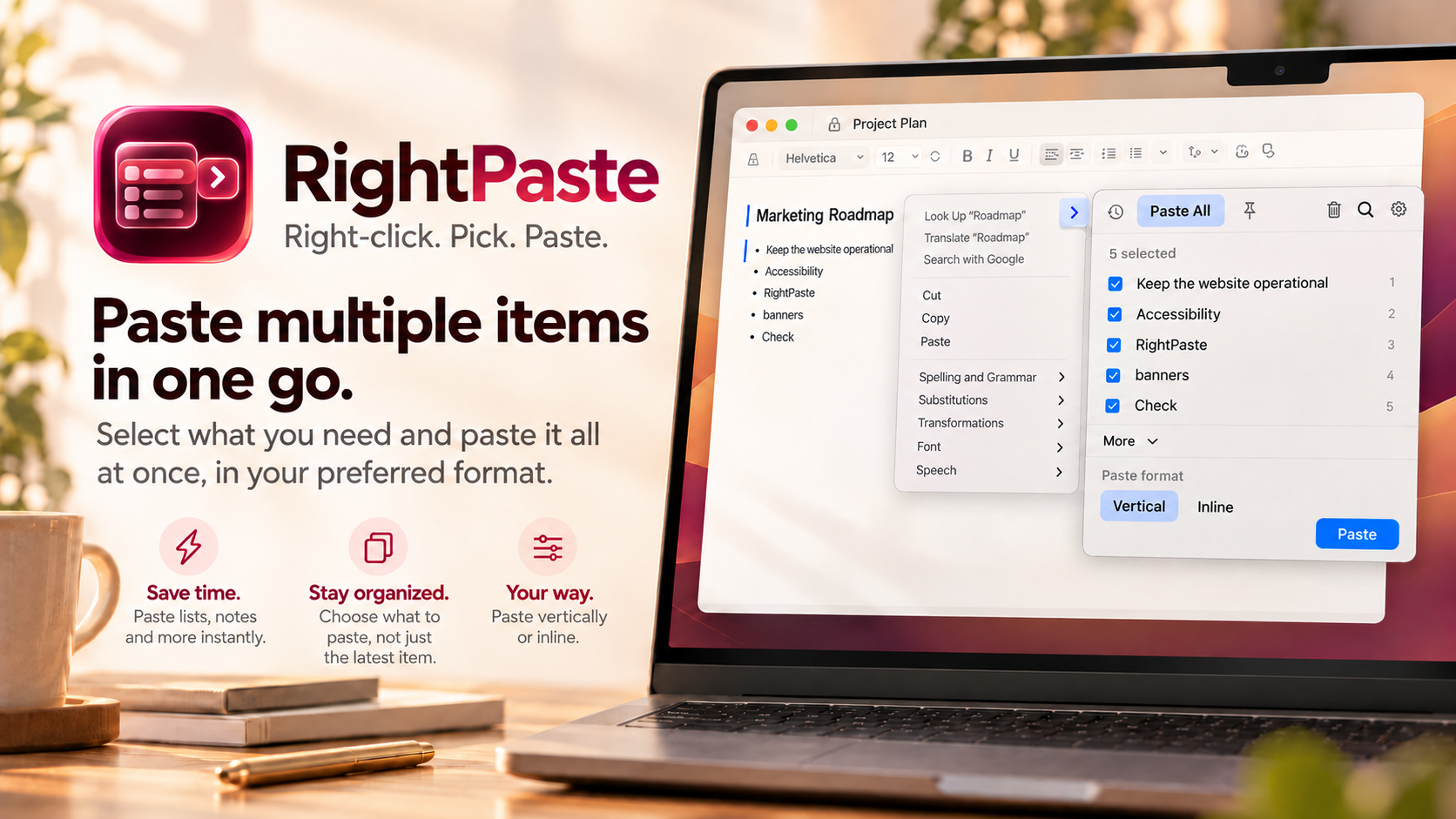Expand the Spelling and Grammar submenu

point(990,377)
